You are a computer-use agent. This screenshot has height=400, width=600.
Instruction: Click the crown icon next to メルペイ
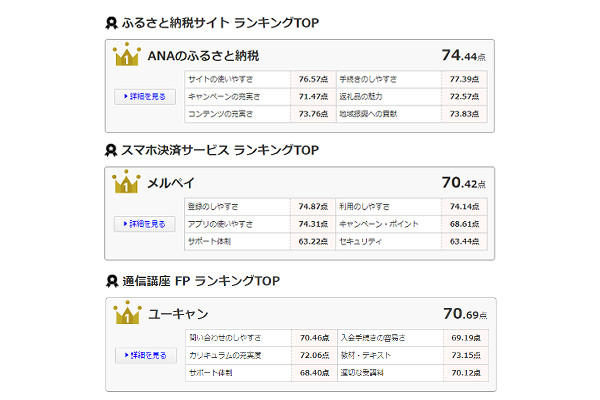(127, 183)
